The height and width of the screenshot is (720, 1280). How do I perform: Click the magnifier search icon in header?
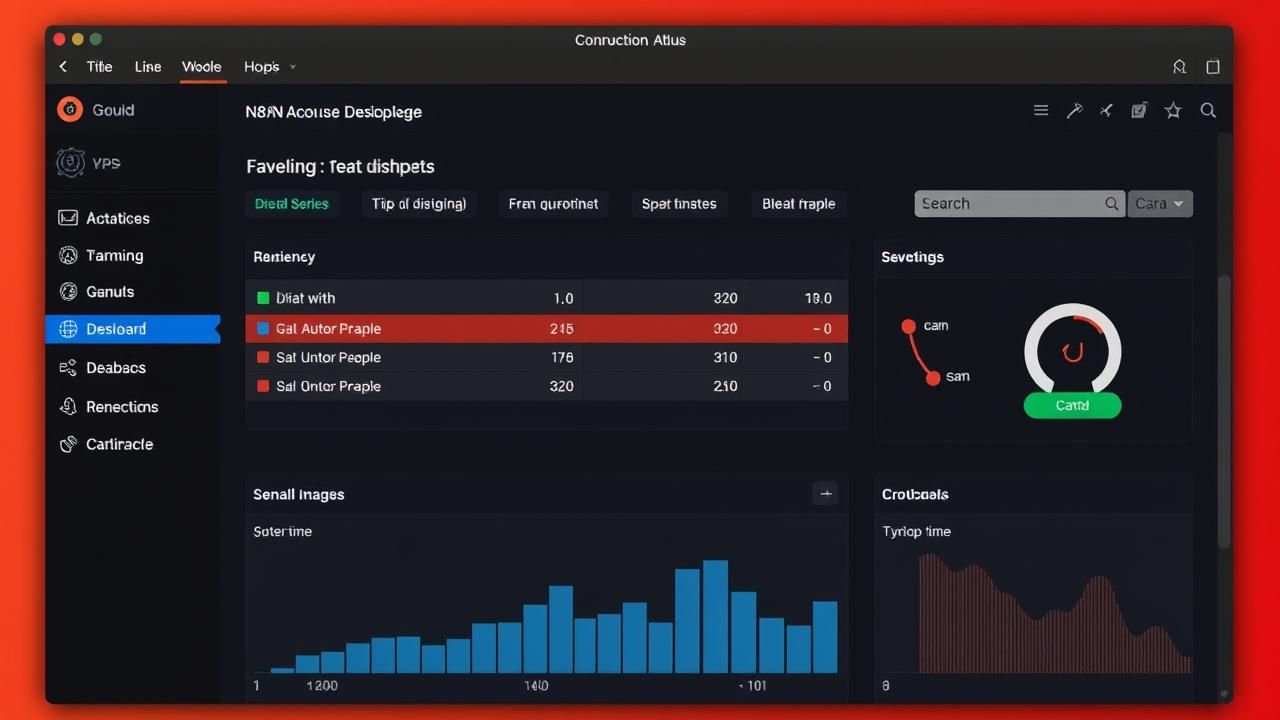(x=1208, y=111)
